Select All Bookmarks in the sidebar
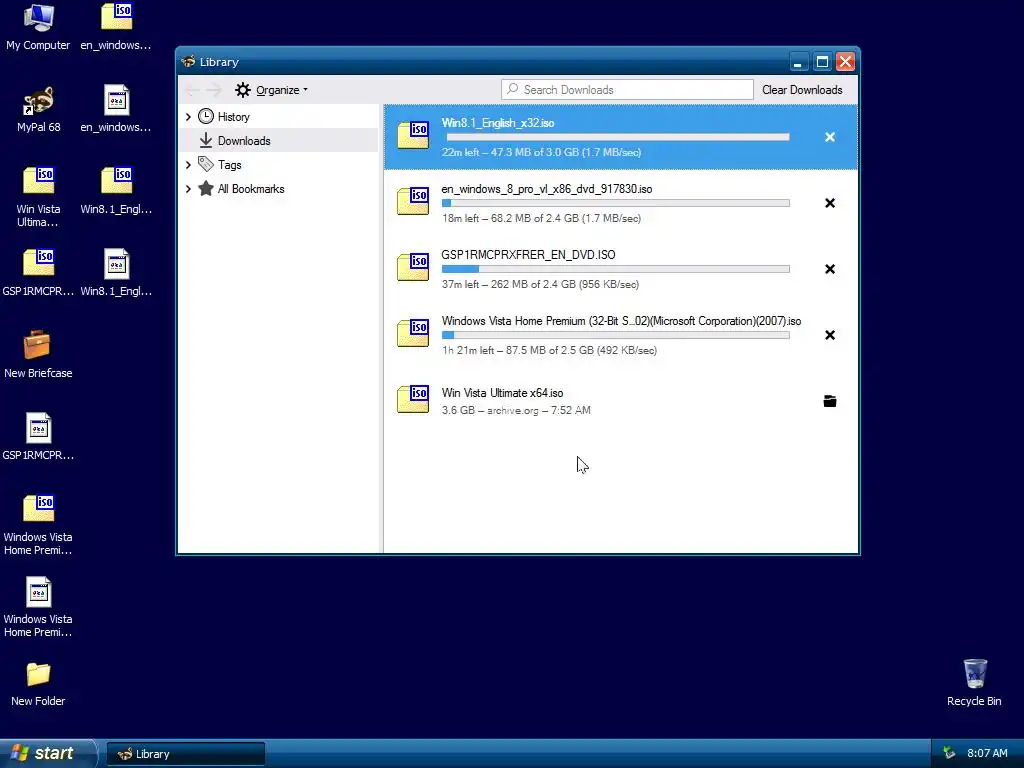Screen dimensions: 1024x768 point(251,189)
